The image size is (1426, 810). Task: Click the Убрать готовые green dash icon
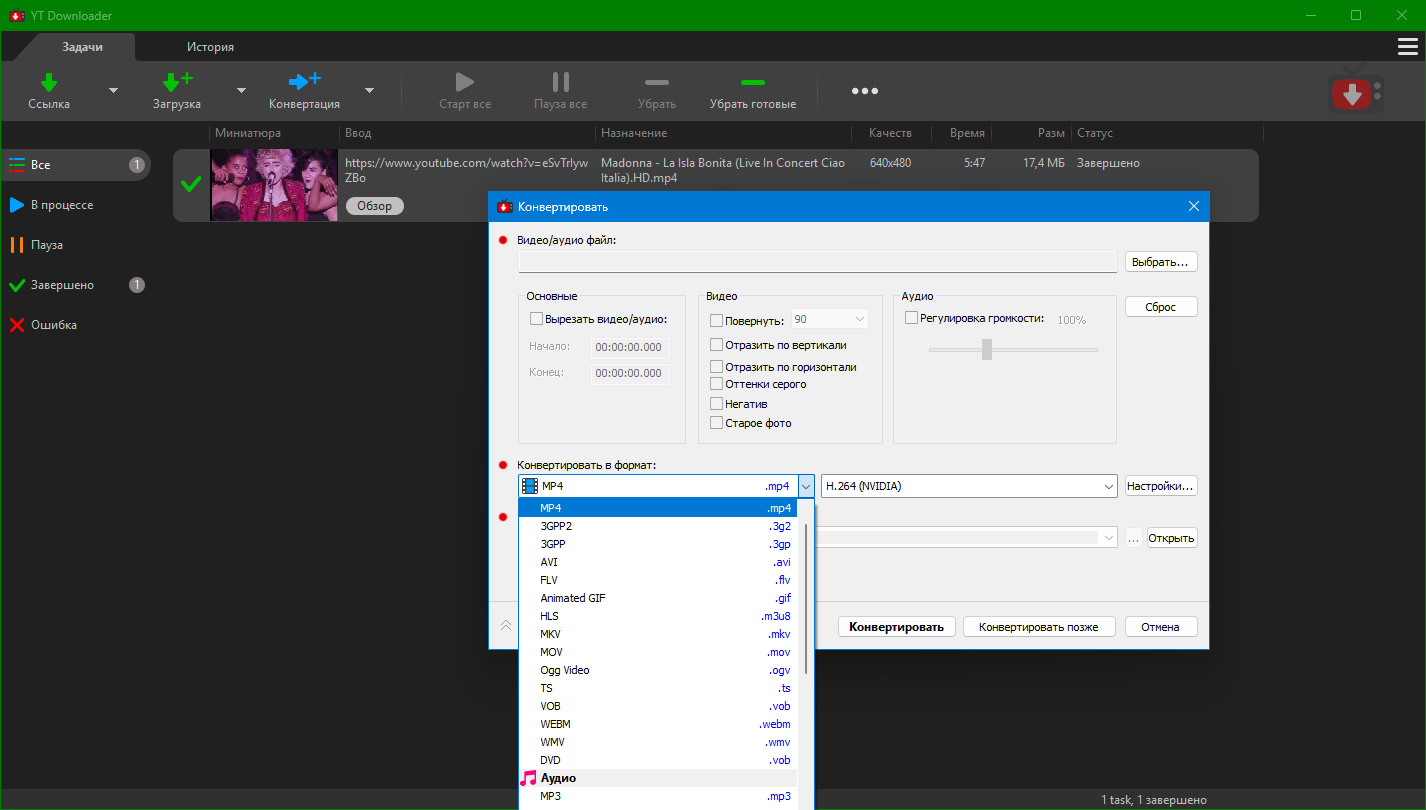pos(752,82)
